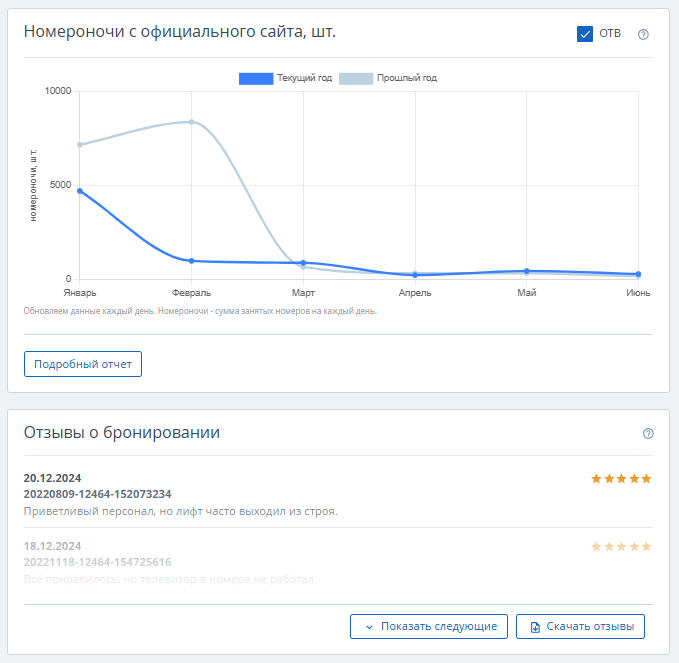Image resolution: width=679 pixels, height=663 pixels.
Task: Click the star rating of 18.12.2024 review
Action: click(x=621, y=547)
